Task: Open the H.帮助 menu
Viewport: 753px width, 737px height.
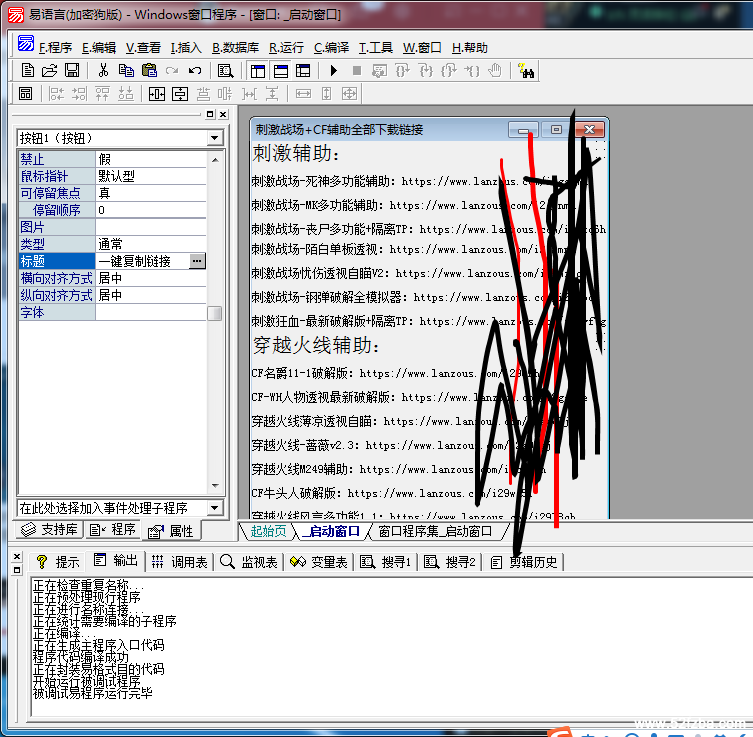Action: [x=470, y=48]
